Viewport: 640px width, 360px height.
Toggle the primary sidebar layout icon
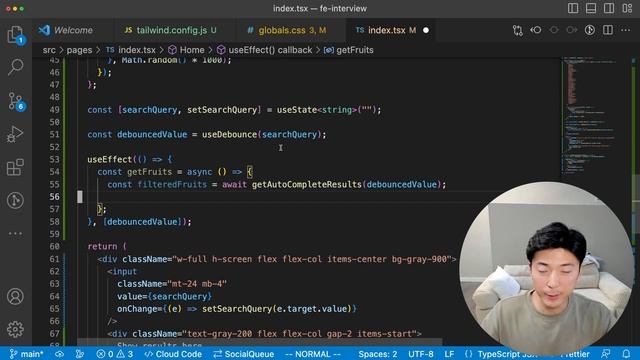(x=573, y=8)
